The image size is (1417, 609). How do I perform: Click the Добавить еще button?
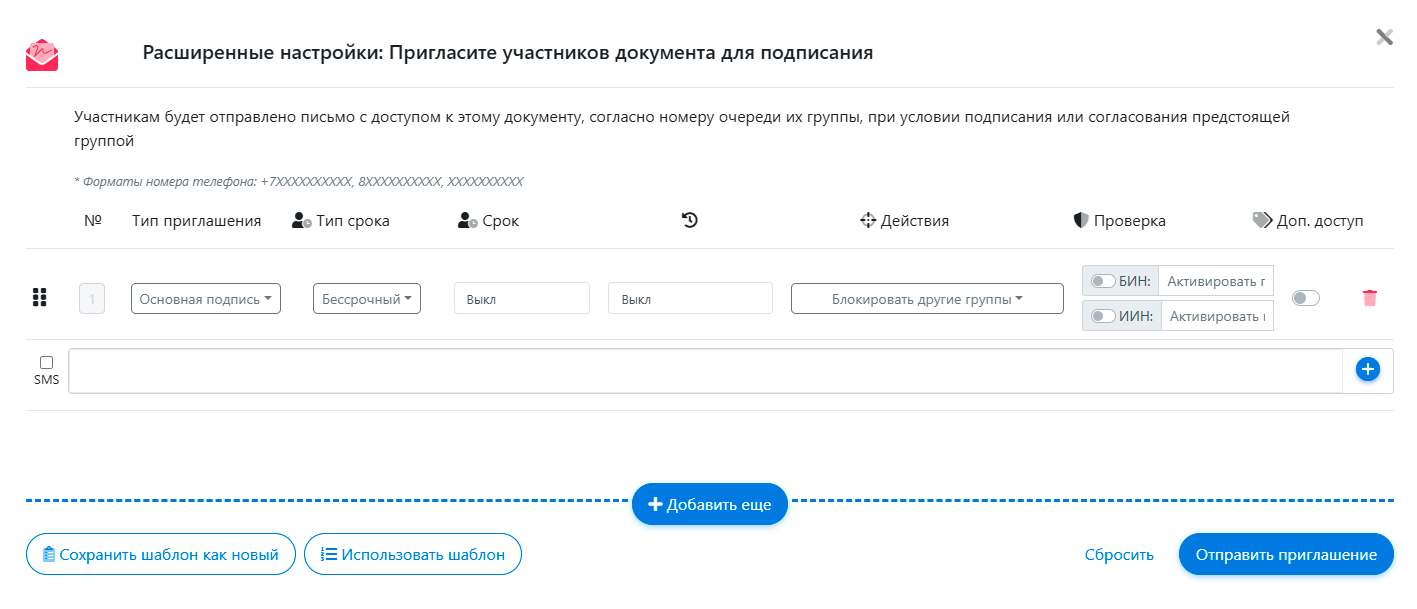[709, 505]
